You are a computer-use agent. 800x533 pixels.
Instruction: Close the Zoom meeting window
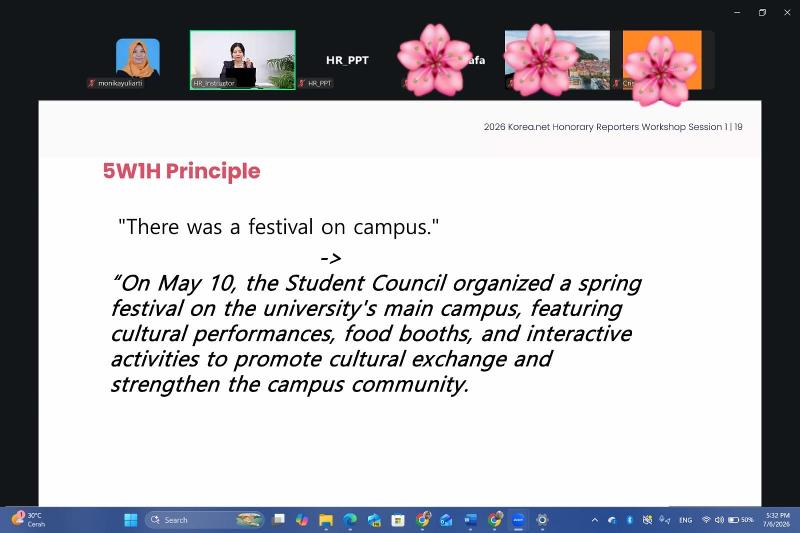787,12
